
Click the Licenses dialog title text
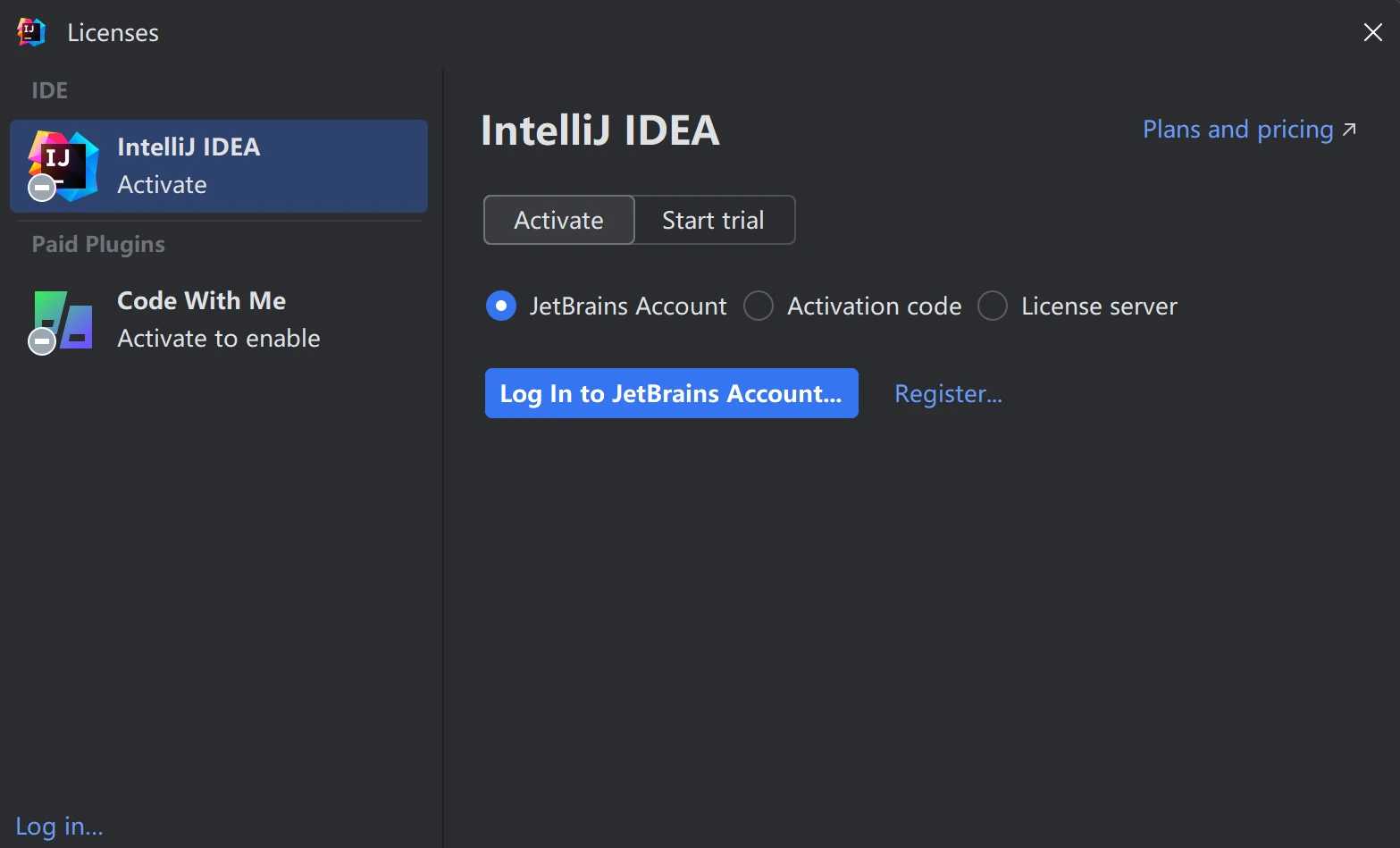113,33
